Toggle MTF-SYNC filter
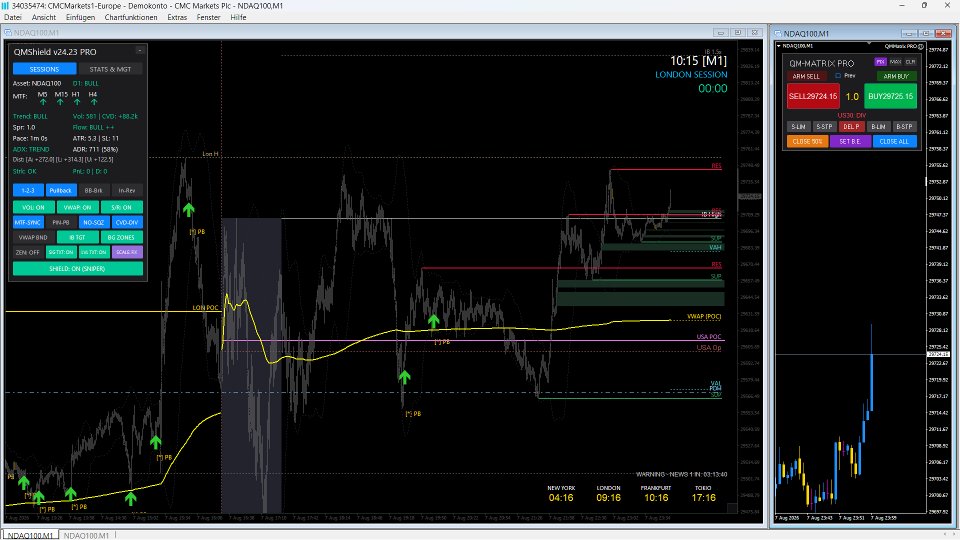The height and width of the screenshot is (540, 960). point(28,222)
